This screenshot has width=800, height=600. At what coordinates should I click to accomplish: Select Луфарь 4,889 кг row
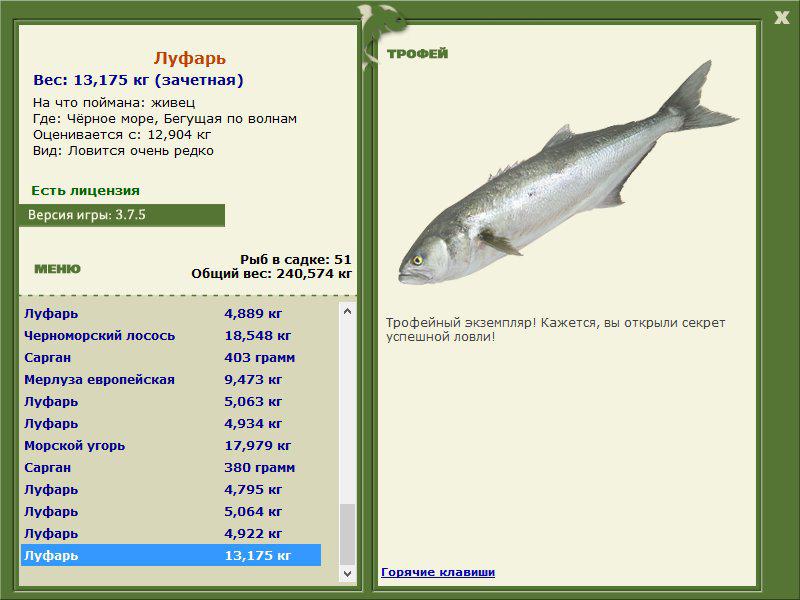tap(171, 313)
